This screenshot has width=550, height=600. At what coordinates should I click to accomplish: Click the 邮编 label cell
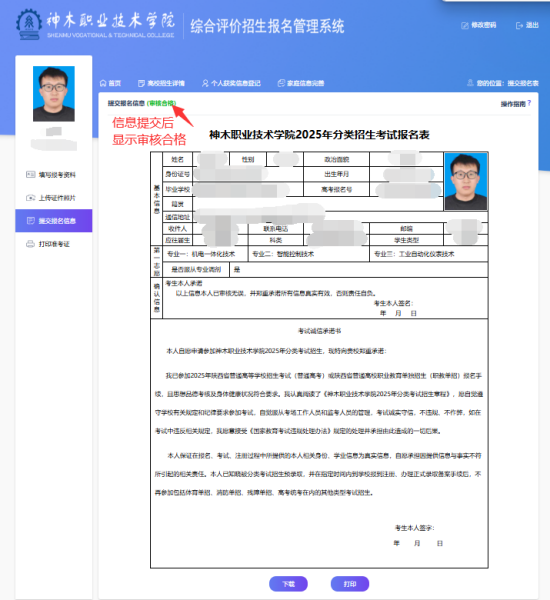406,229
